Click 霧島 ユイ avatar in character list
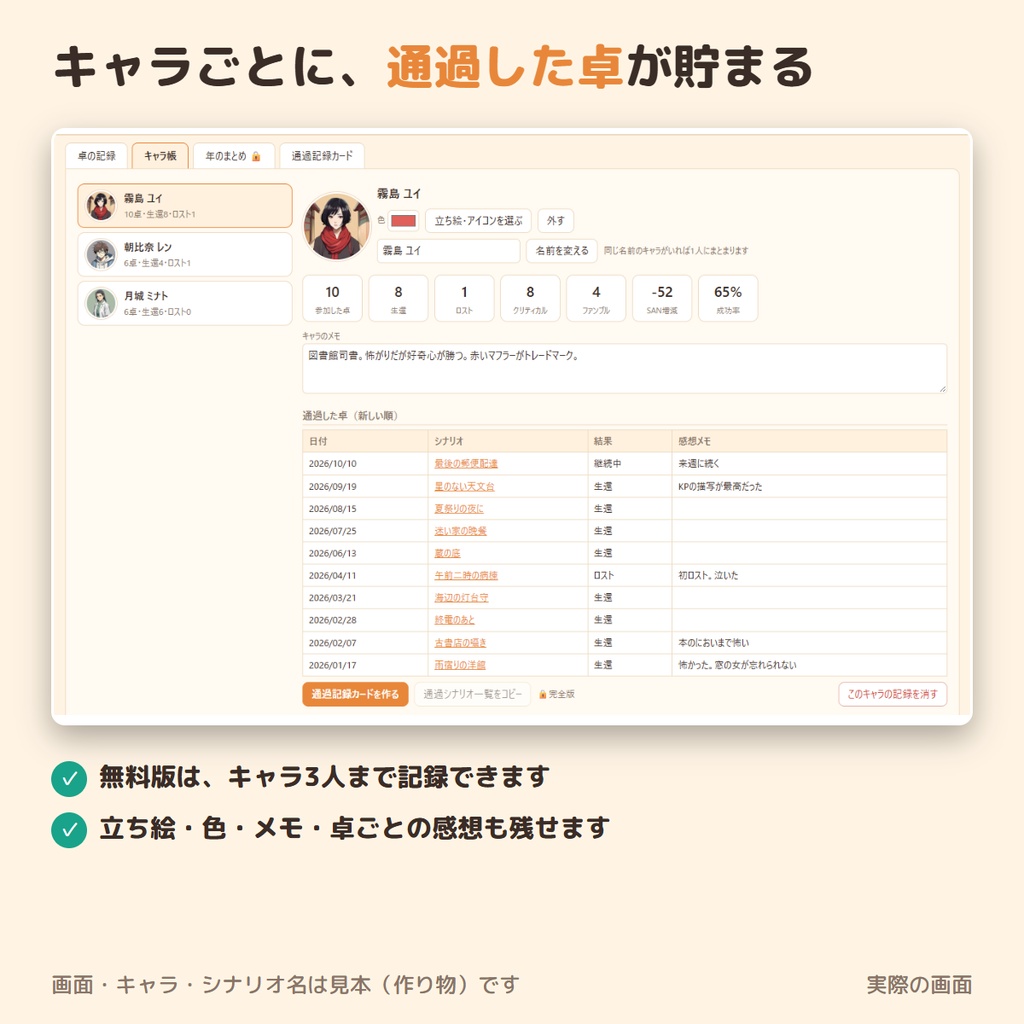Image resolution: width=1024 pixels, height=1024 pixels. tap(101, 206)
